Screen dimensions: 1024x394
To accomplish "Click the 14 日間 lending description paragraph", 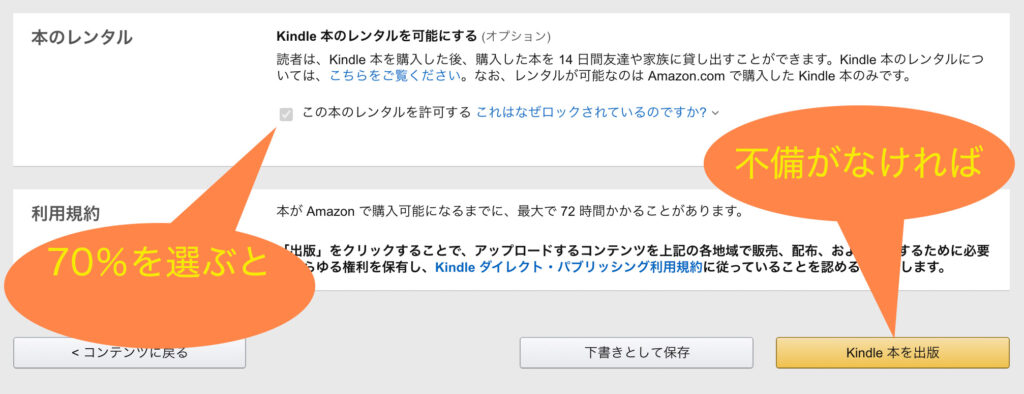I will point(630,66).
